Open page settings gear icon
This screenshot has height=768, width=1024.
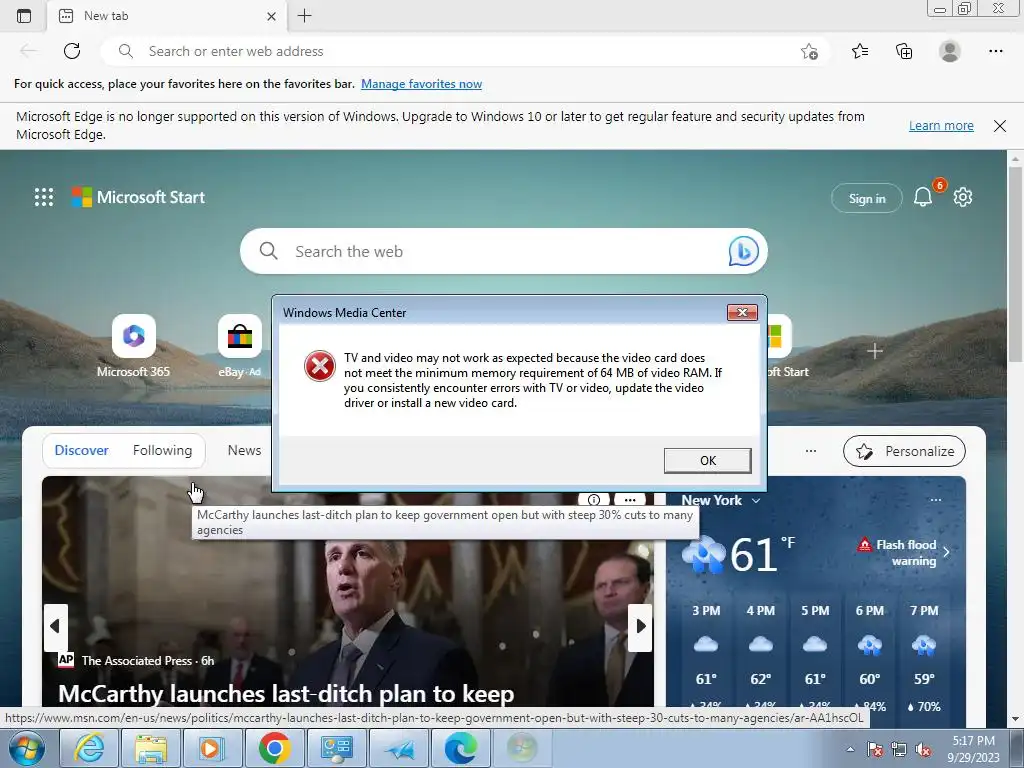[x=963, y=197]
